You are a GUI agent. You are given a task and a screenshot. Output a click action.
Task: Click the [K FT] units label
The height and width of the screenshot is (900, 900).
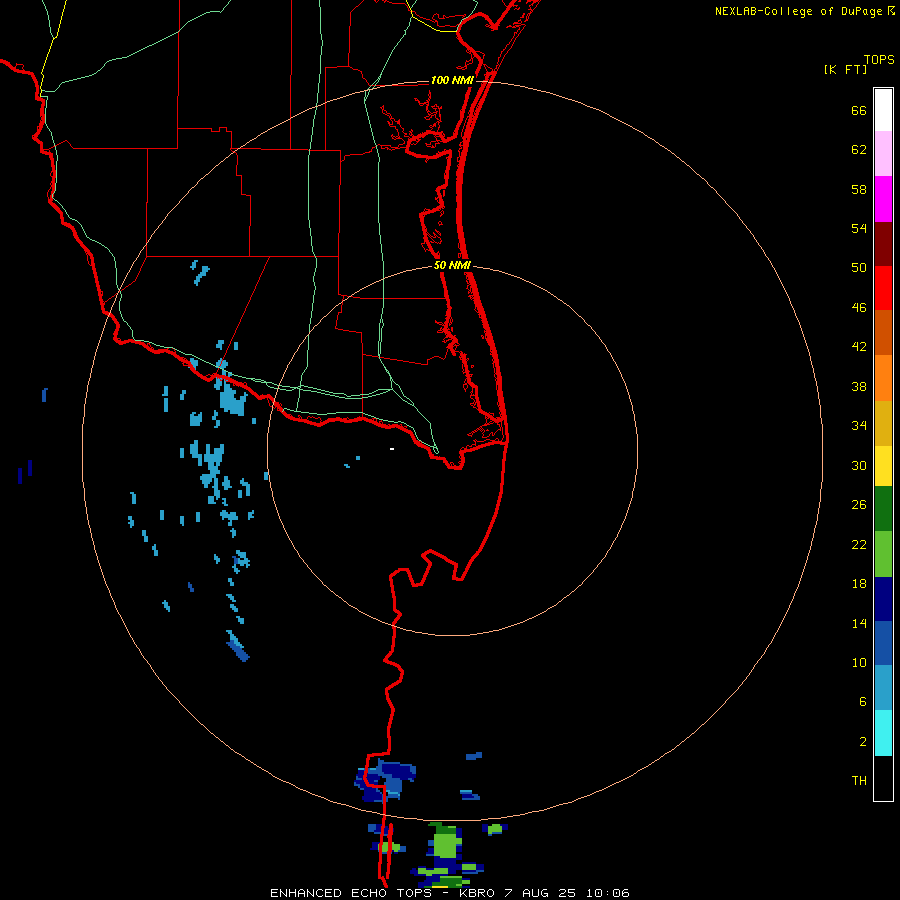coord(845,69)
